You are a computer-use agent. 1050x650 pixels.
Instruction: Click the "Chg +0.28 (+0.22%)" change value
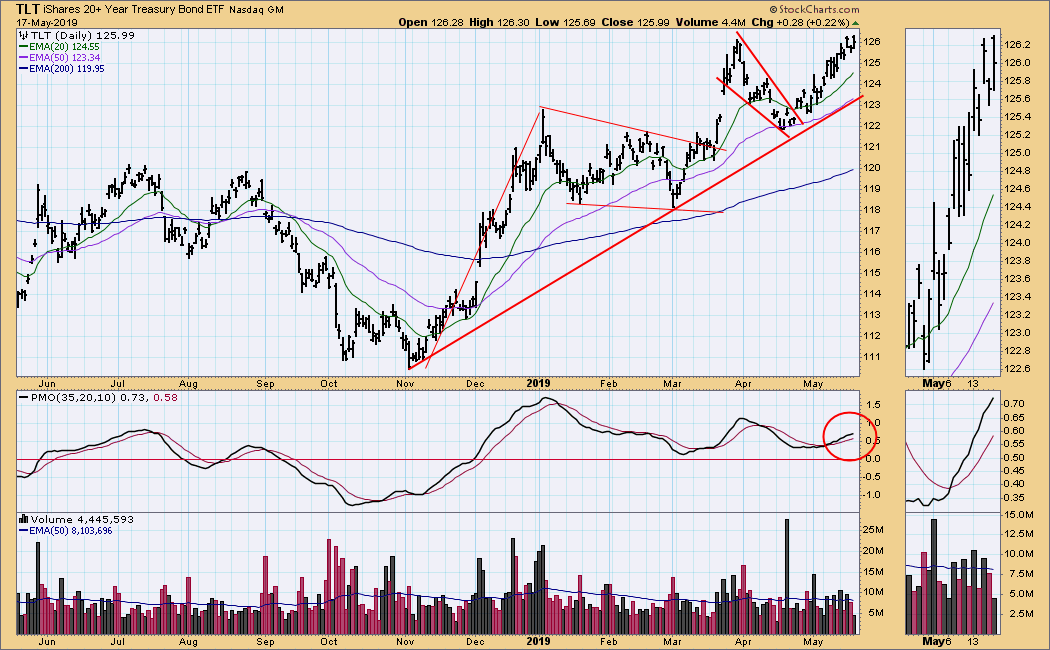pos(800,22)
